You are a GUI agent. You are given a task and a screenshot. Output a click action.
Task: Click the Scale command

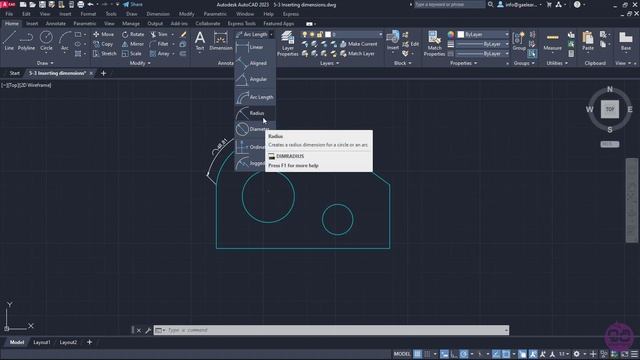[131, 53]
